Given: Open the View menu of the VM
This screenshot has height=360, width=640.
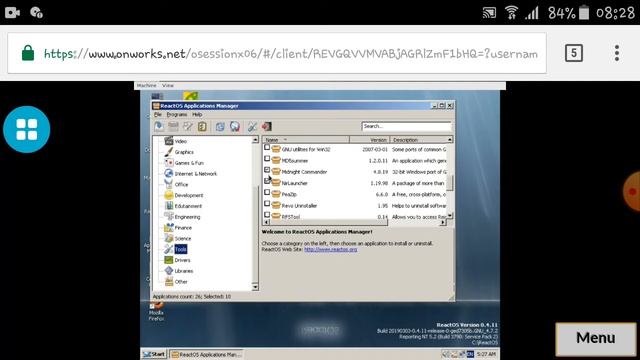Looking at the screenshot, I should pos(168,86).
